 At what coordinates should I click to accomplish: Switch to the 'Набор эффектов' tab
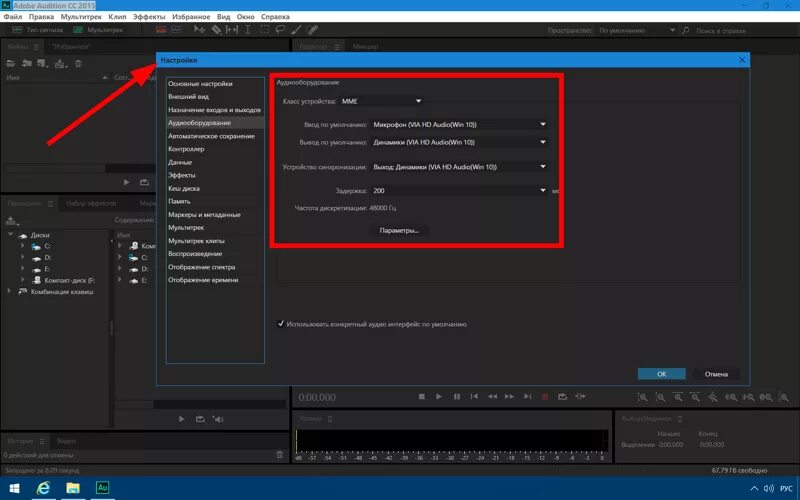point(91,203)
